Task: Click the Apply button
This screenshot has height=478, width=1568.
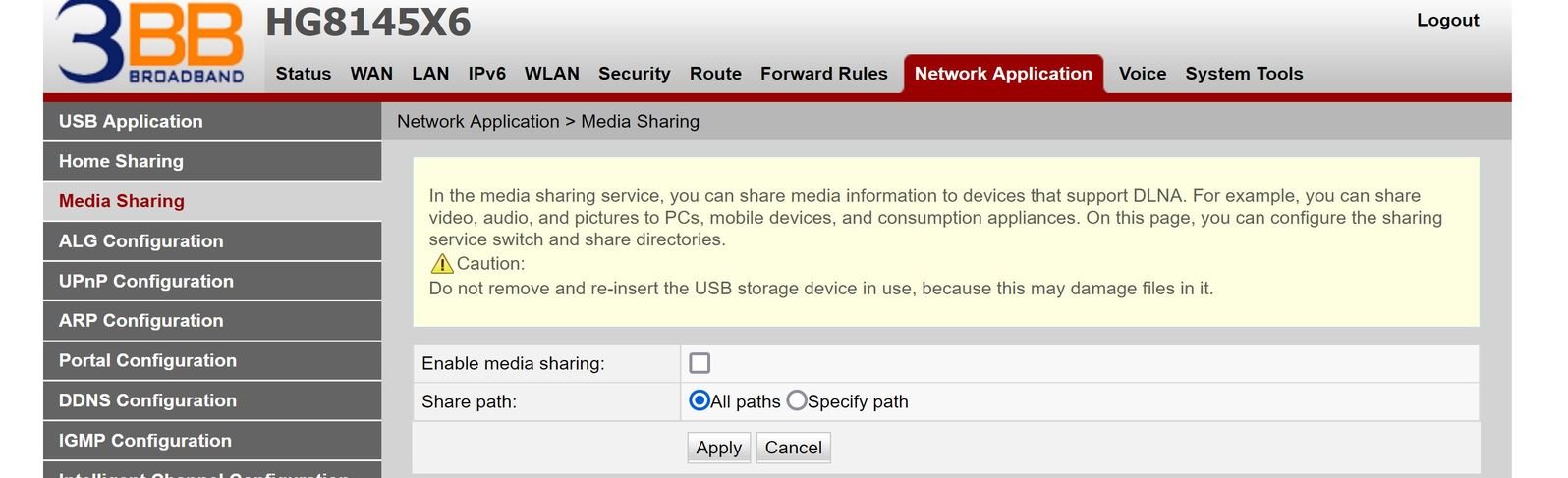Action: (x=719, y=448)
